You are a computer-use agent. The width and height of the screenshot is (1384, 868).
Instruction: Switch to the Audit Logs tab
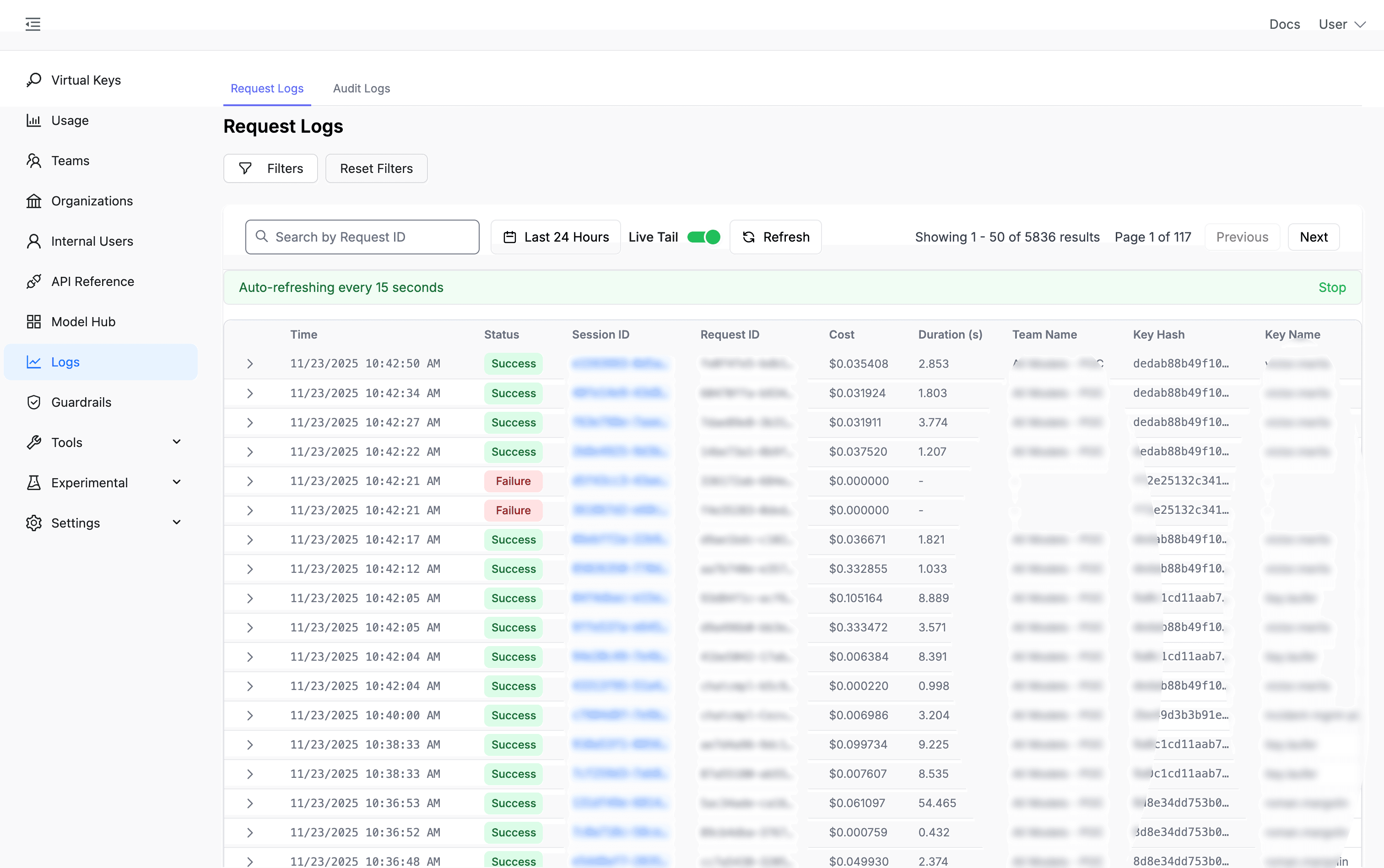point(361,88)
